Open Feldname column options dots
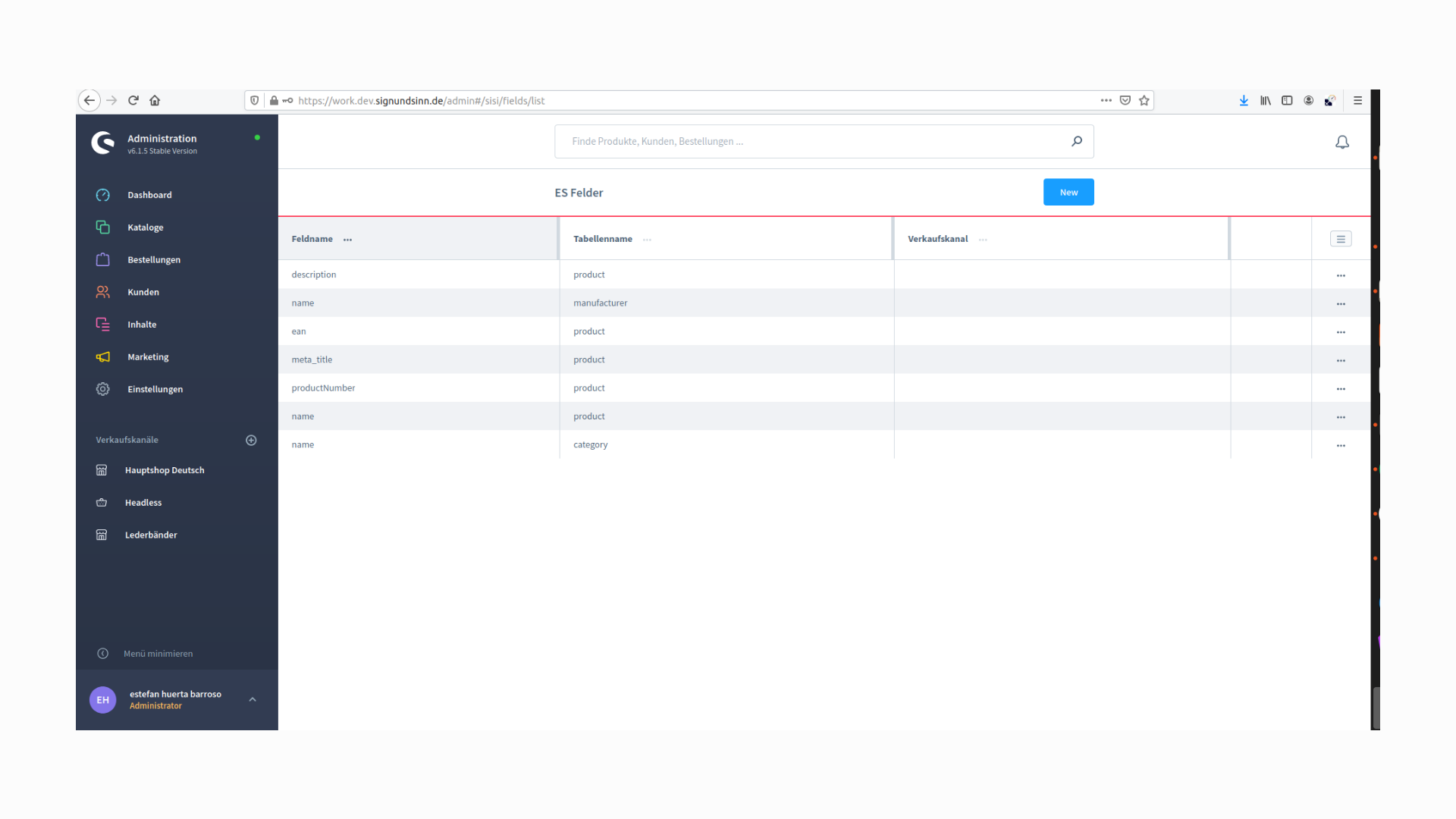 coord(348,240)
